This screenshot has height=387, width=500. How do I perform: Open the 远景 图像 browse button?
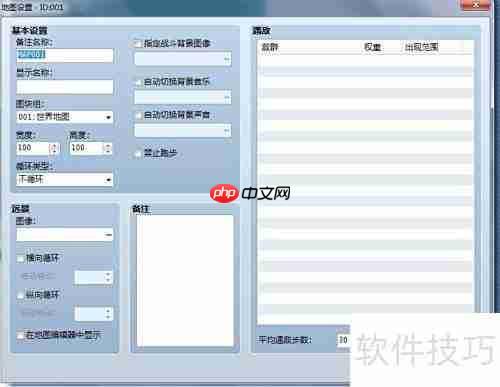click(108, 235)
